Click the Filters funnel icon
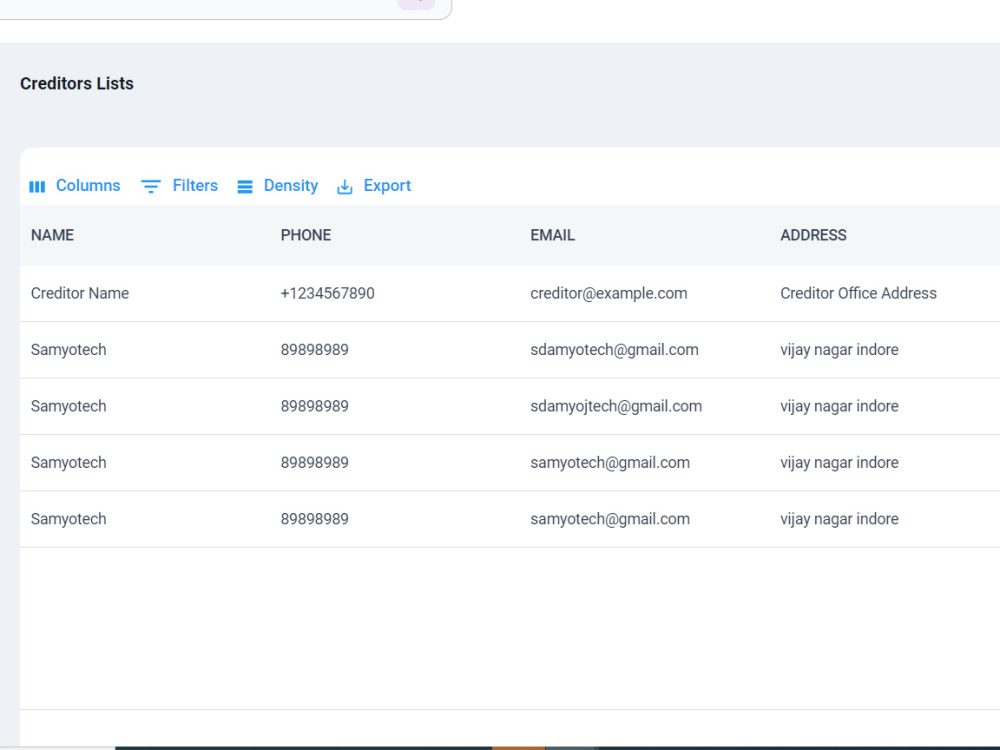This screenshot has height=750, width=1000. click(151, 186)
